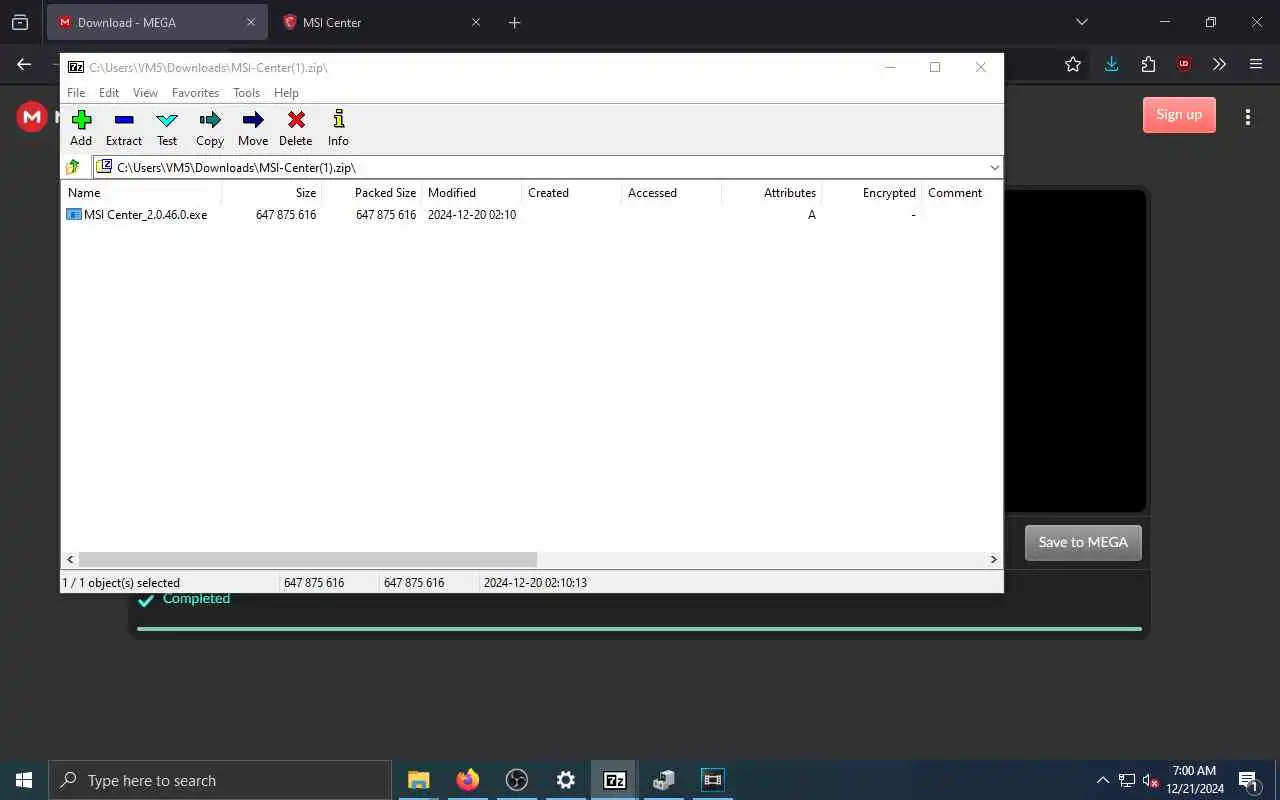Click the horizontal scrollbar left arrow
This screenshot has width=1280, height=800.
coord(70,560)
